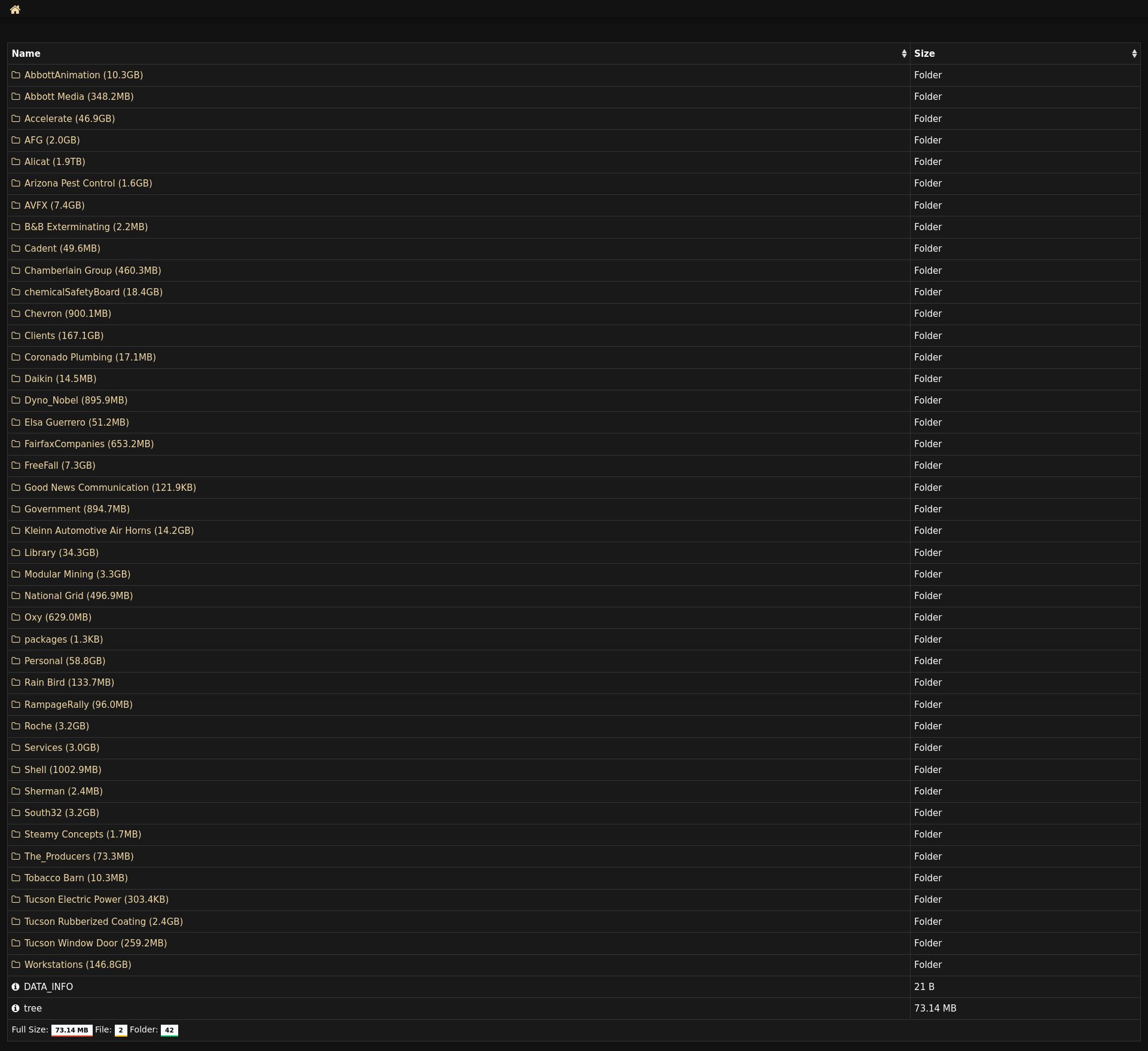
Task: Open the tree file link
Action: point(33,1008)
